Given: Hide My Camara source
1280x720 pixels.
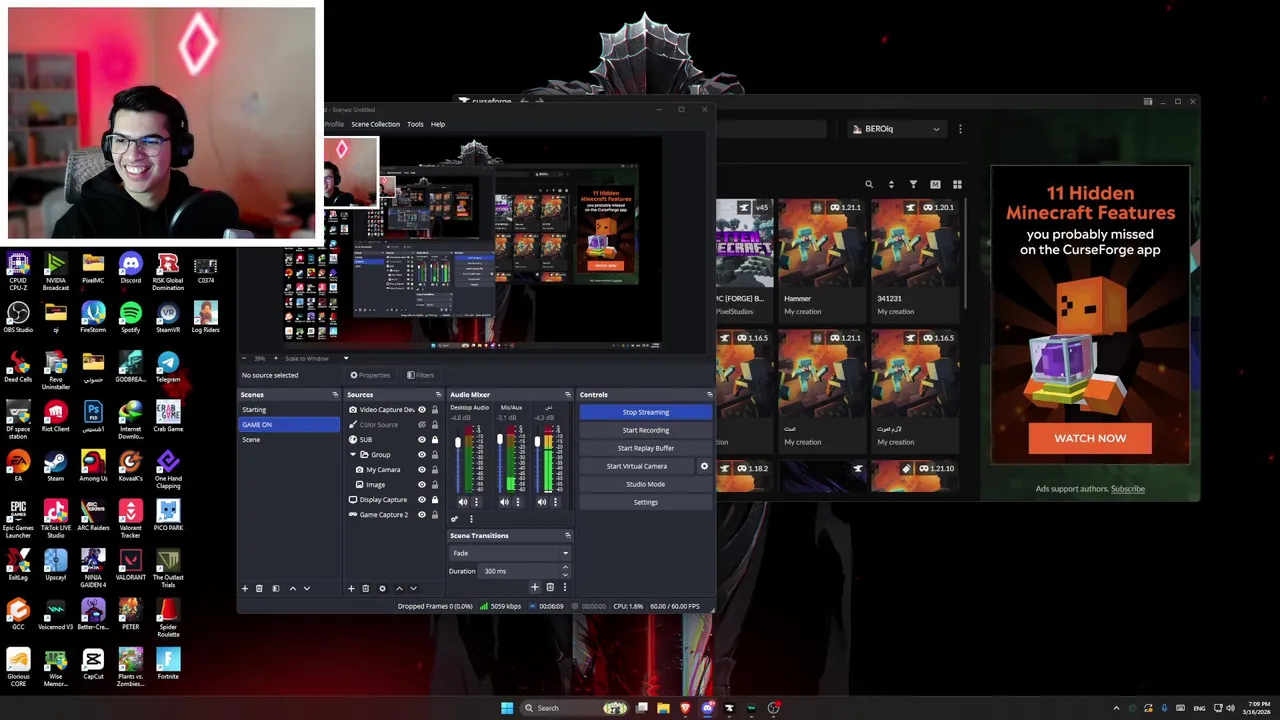Looking at the screenshot, I should pyautogui.click(x=422, y=470).
